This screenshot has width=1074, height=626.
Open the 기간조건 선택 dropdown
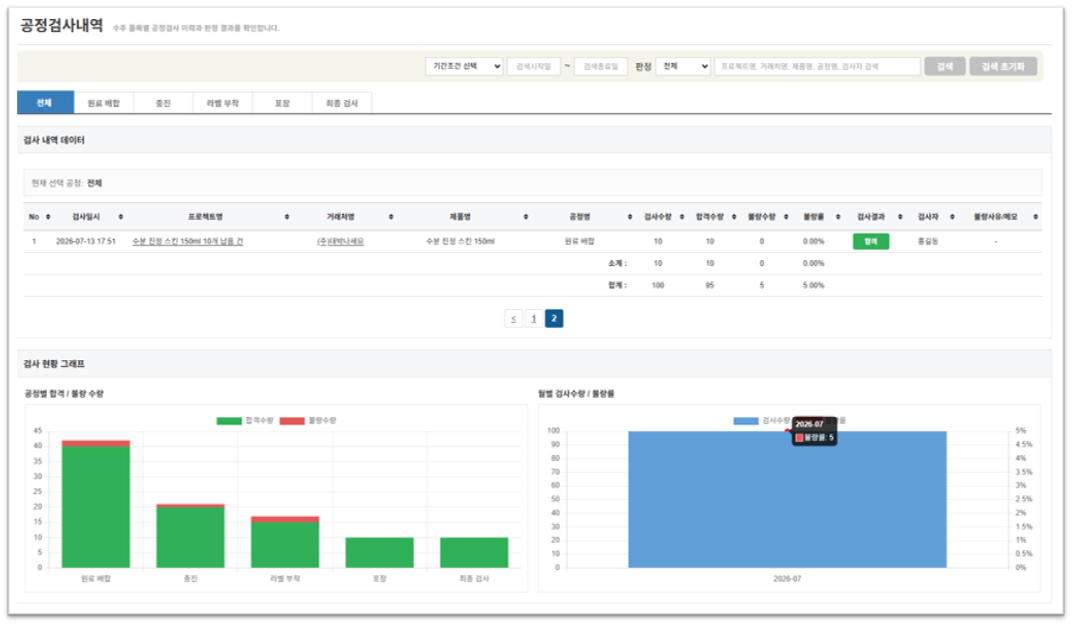click(x=464, y=66)
